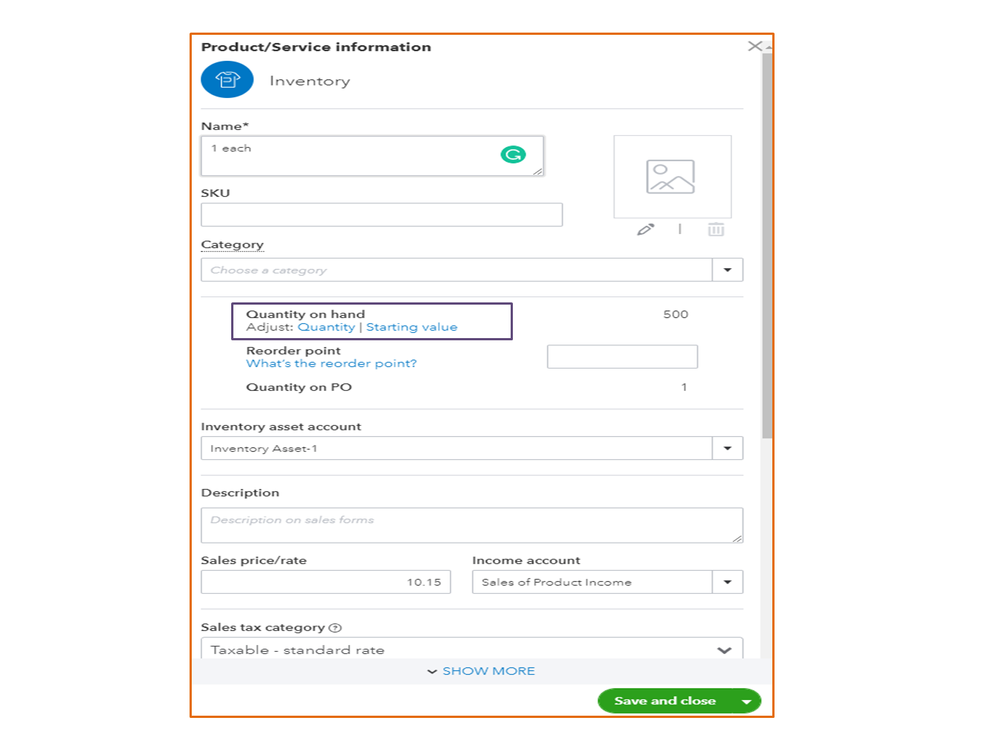Click the product image placeholder

(x=671, y=177)
